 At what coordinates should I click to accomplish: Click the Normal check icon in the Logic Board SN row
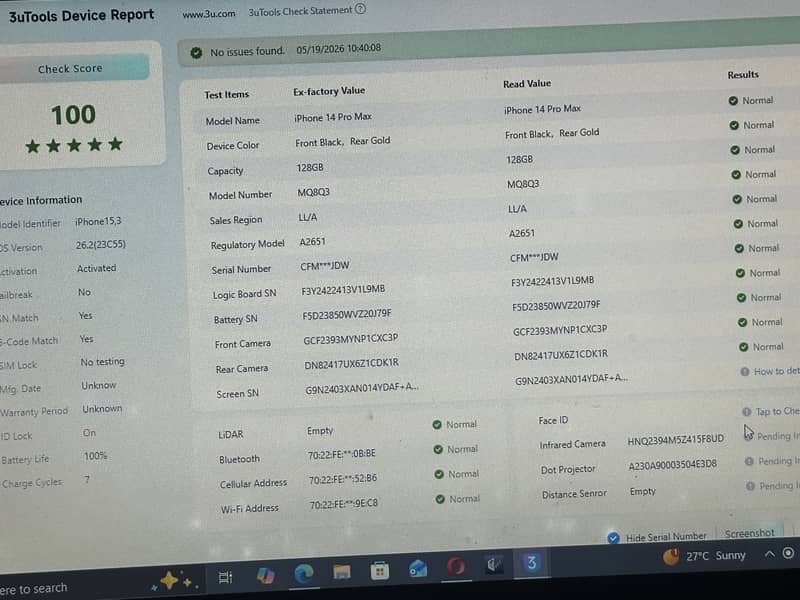click(740, 273)
